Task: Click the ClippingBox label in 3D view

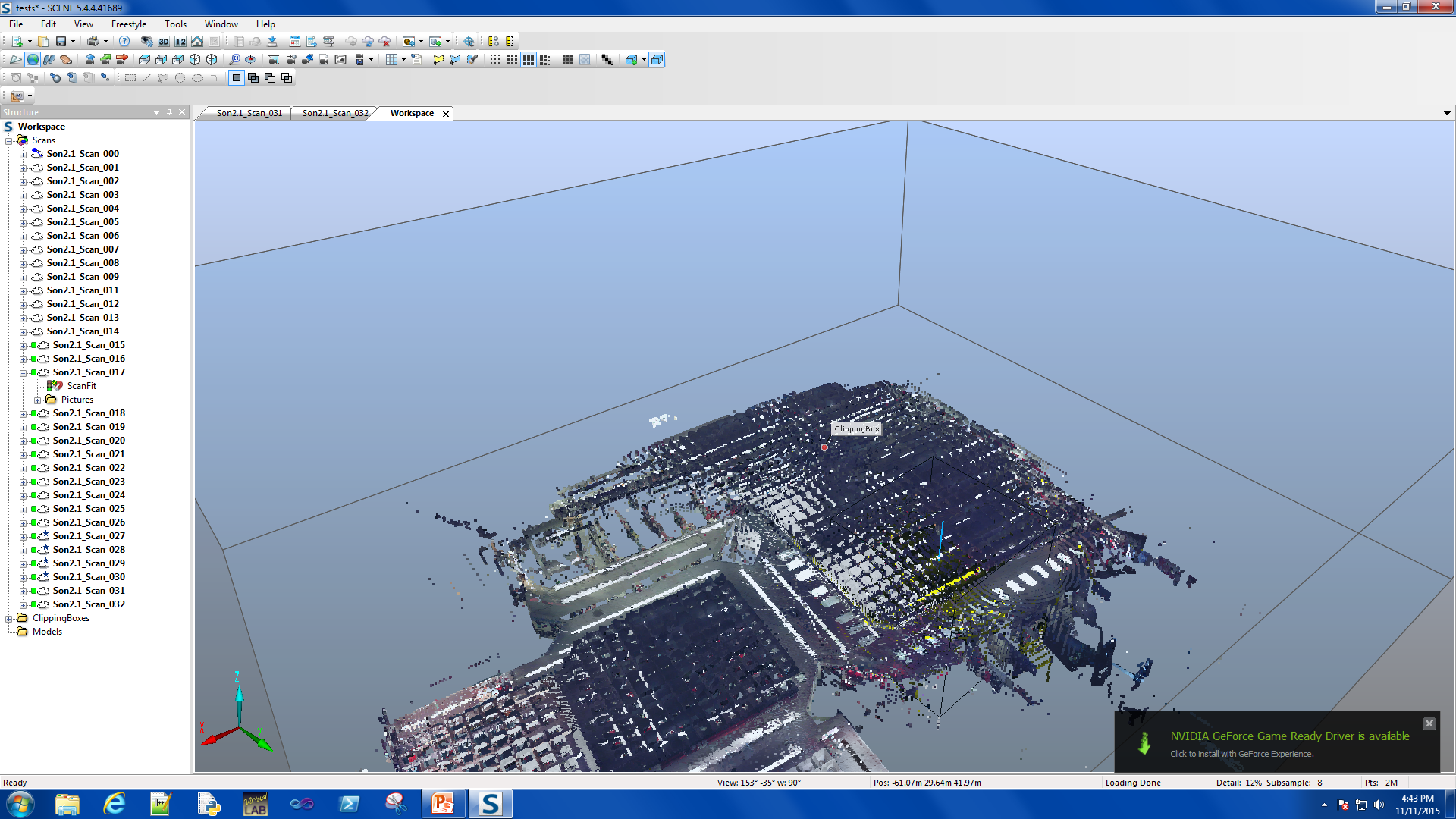Action: [856, 429]
